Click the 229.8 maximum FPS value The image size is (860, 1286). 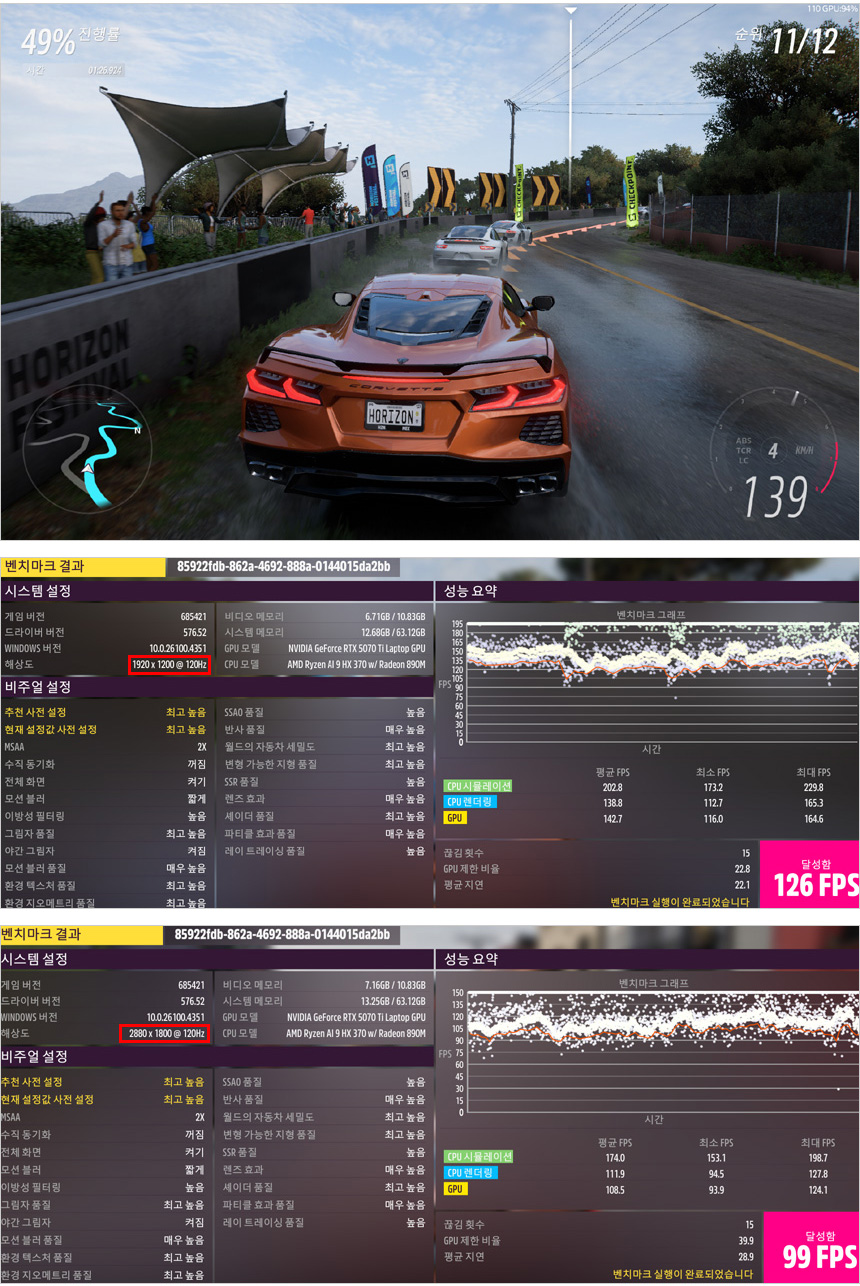point(813,787)
